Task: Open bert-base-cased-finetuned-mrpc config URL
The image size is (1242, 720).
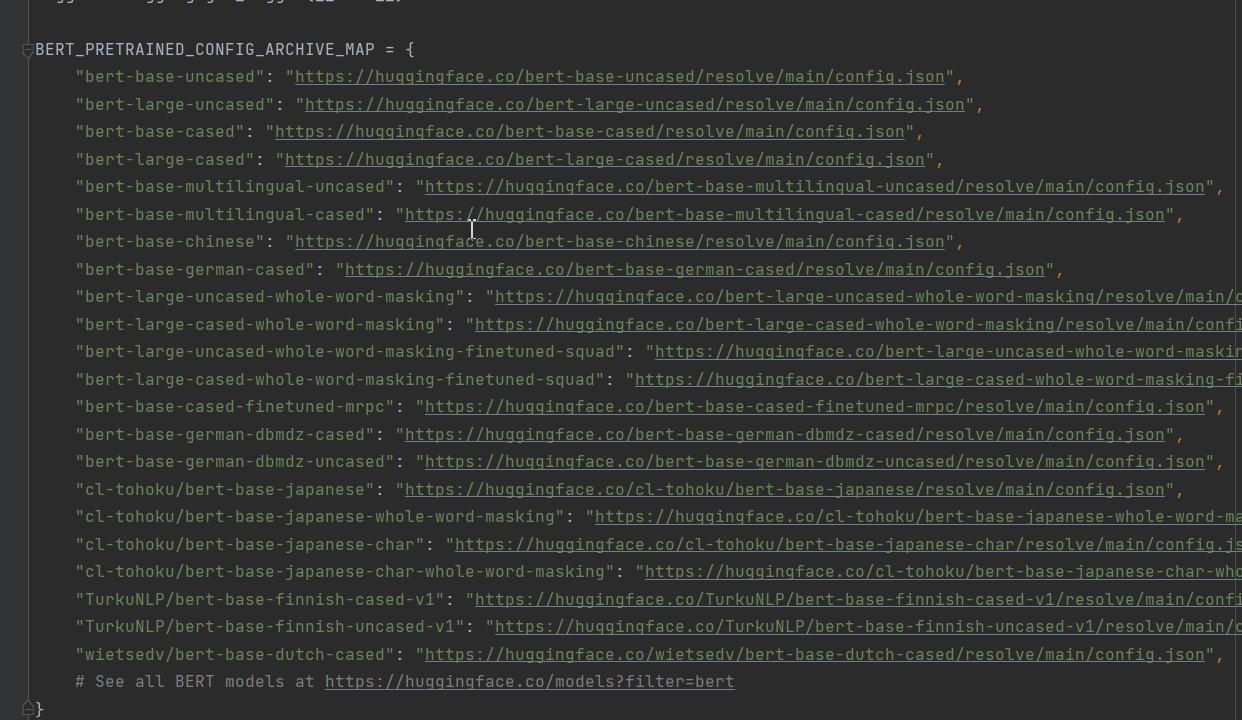Action: click(x=815, y=407)
